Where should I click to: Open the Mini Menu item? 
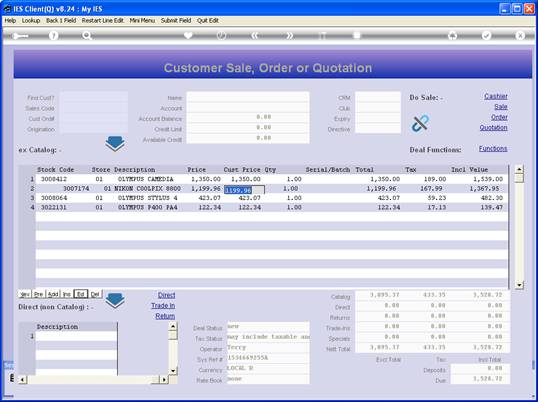coord(142,21)
